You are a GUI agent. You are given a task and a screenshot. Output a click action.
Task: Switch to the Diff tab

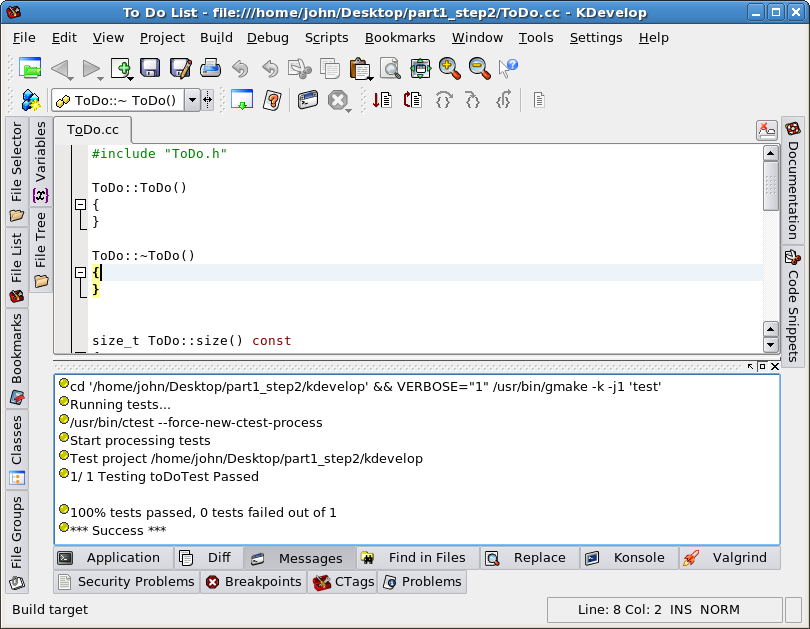click(x=209, y=558)
